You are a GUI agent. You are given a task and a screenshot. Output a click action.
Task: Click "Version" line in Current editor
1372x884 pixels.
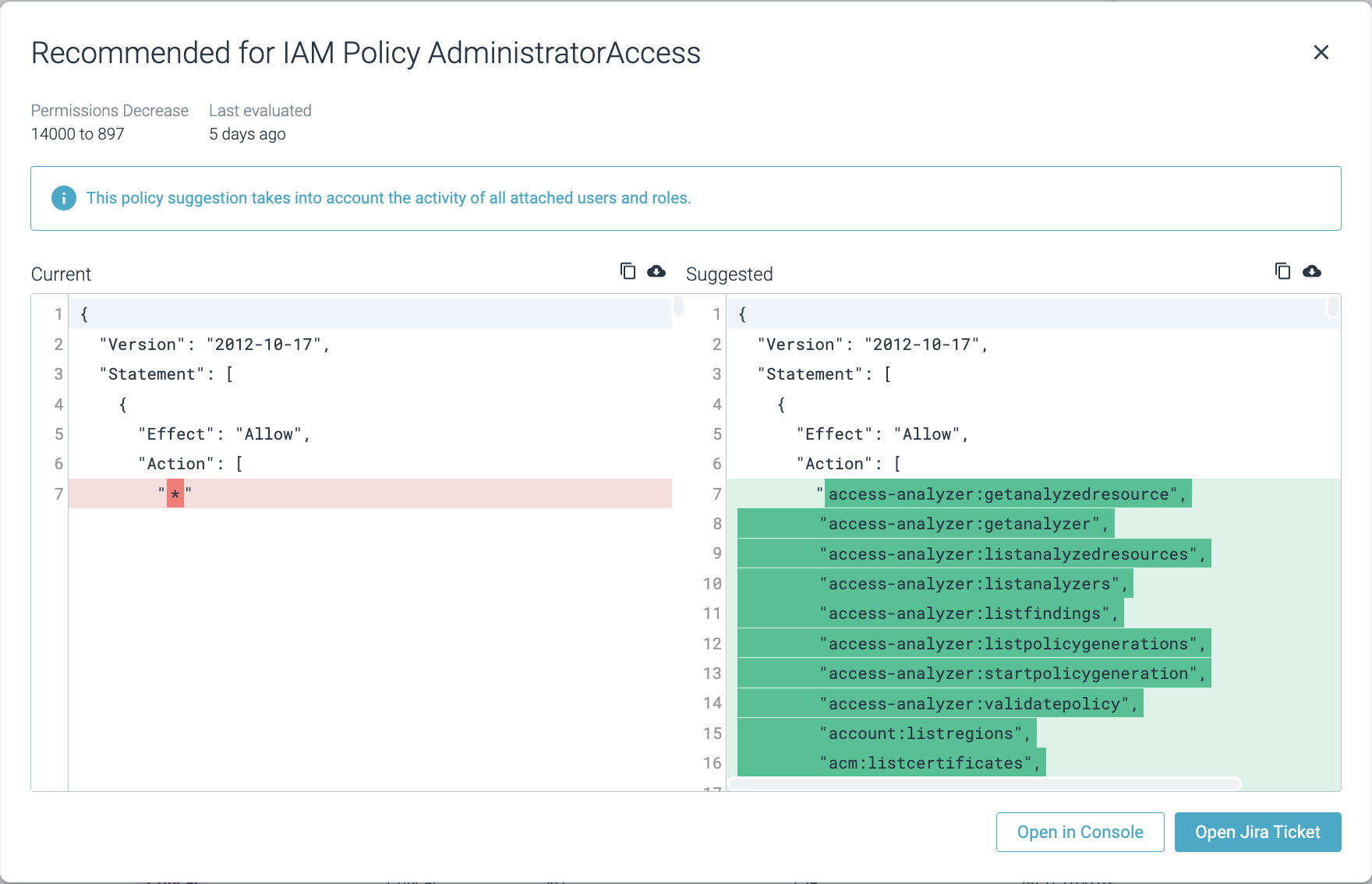click(370, 344)
